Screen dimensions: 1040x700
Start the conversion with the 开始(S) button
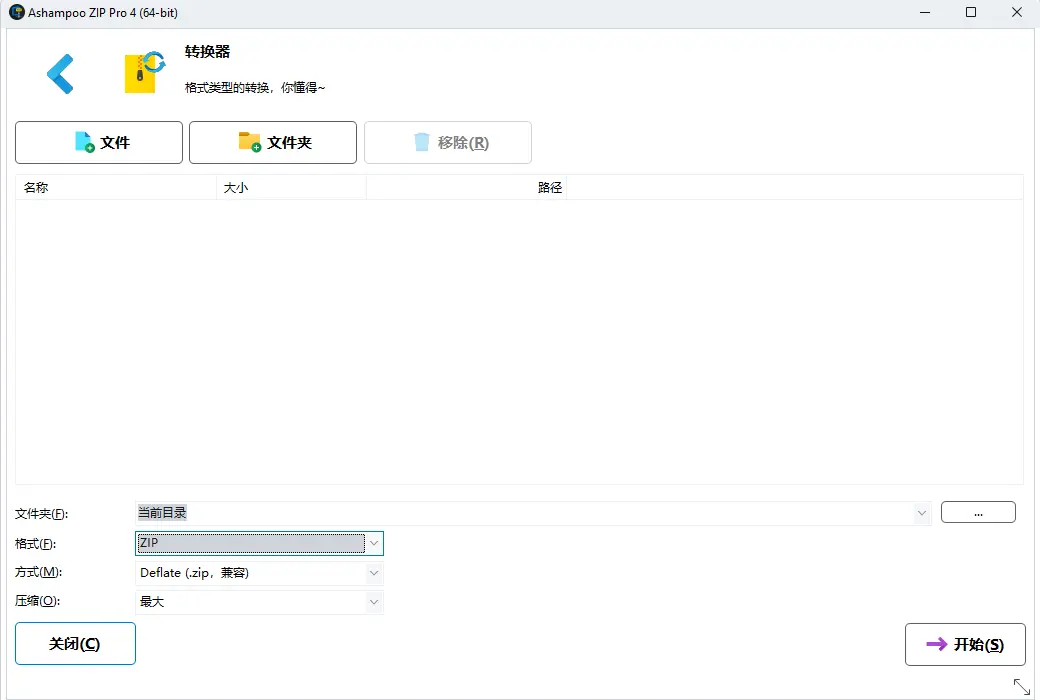(x=965, y=644)
